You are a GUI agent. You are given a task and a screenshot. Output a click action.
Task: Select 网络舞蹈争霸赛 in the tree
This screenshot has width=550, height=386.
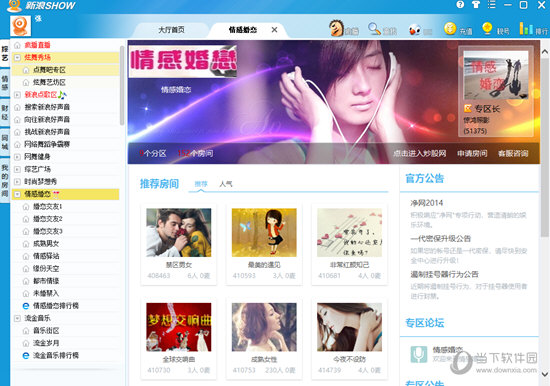47,144
